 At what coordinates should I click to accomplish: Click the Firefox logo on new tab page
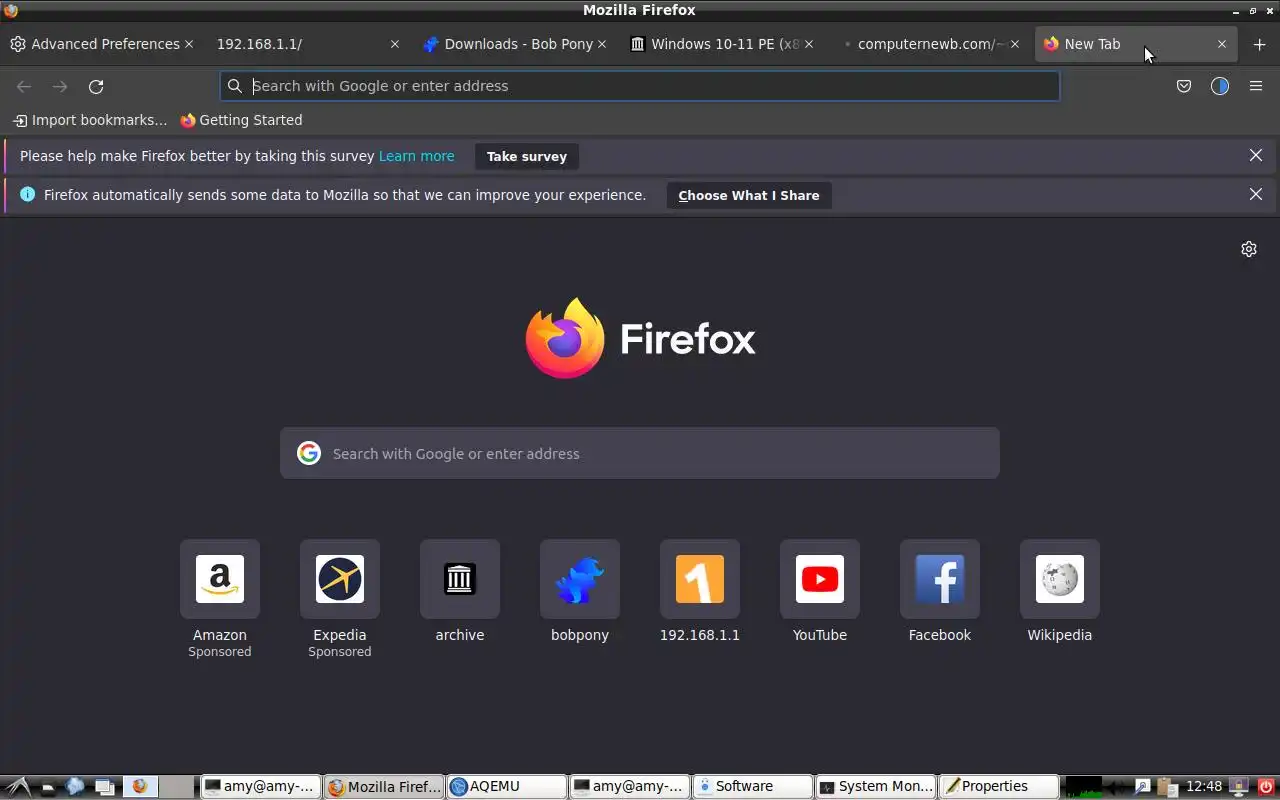pos(640,338)
